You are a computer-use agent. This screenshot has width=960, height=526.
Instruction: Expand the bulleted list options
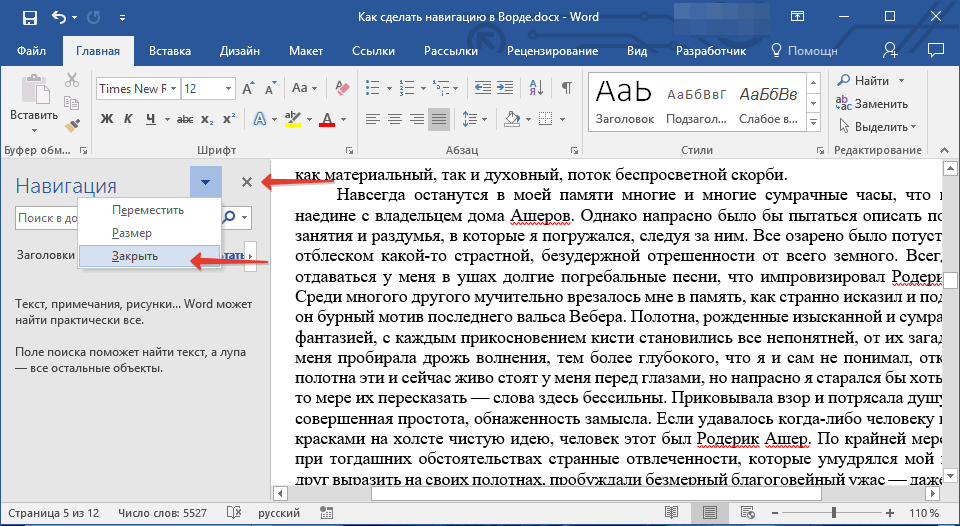click(389, 89)
